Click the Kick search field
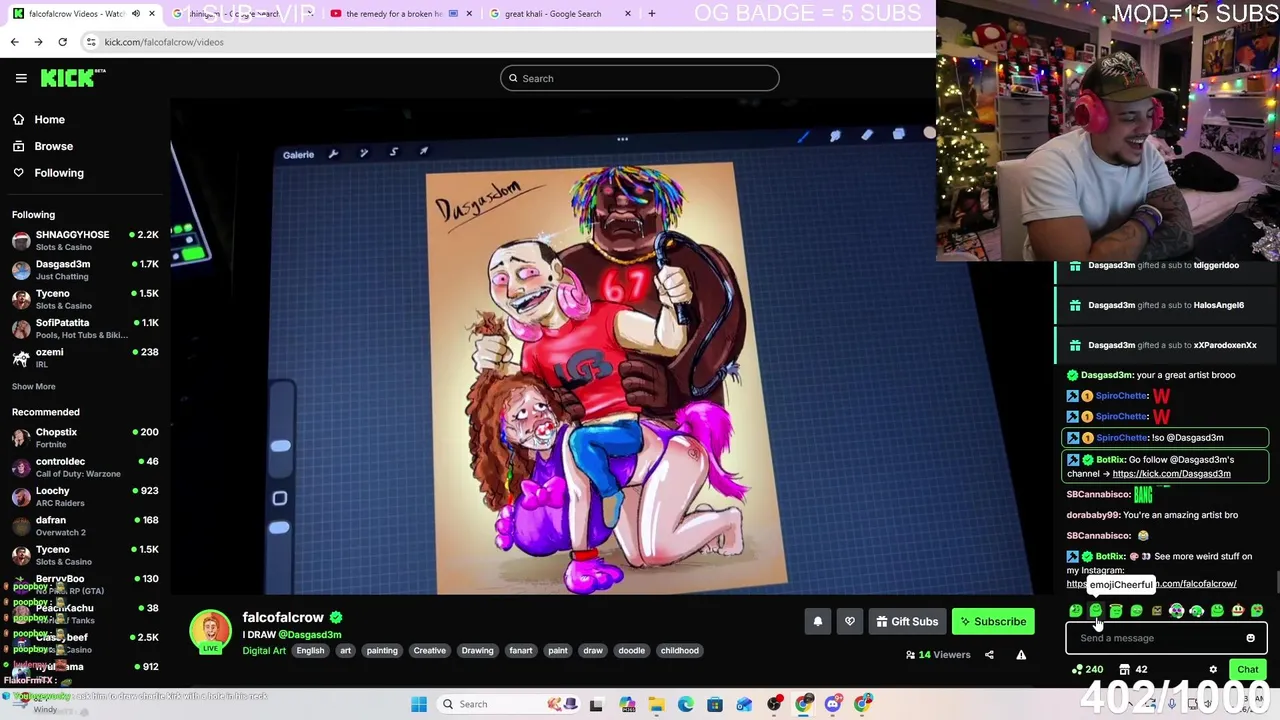This screenshot has height=720, width=1280. click(639, 78)
